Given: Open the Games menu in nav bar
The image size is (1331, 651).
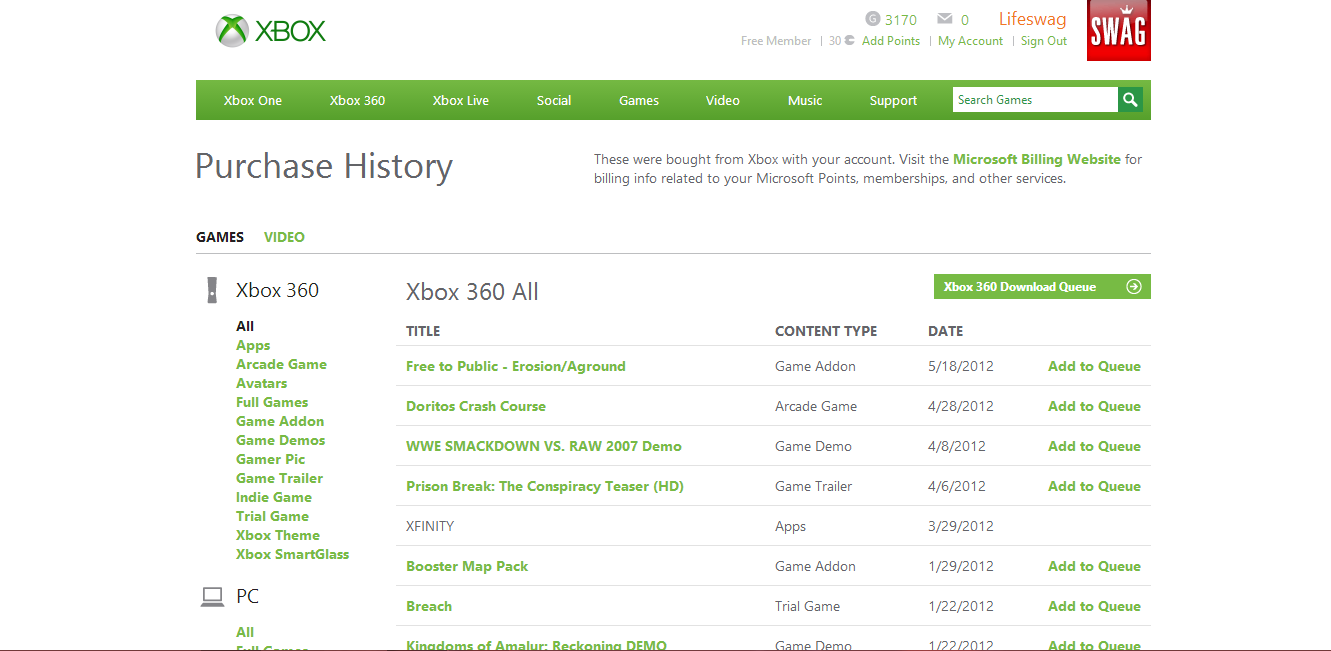Looking at the screenshot, I should click(639, 100).
